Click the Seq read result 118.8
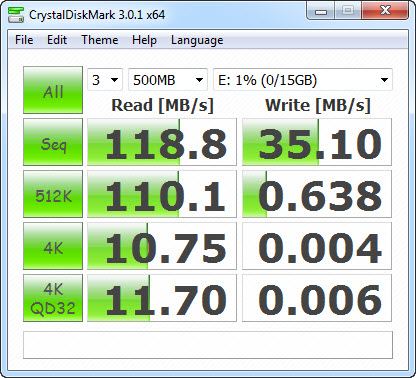The image size is (416, 378). (162, 142)
